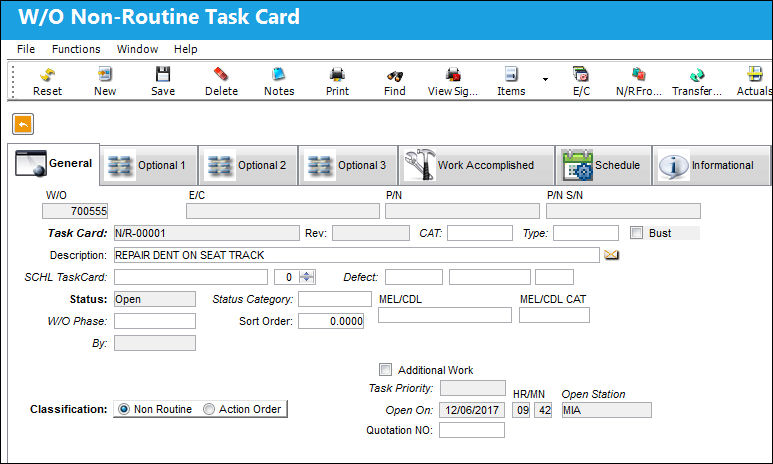Viewport: 773px width, 464px height.
Task: Click the Rev input field
Action: pyautogui.click(x=371, y=233)
